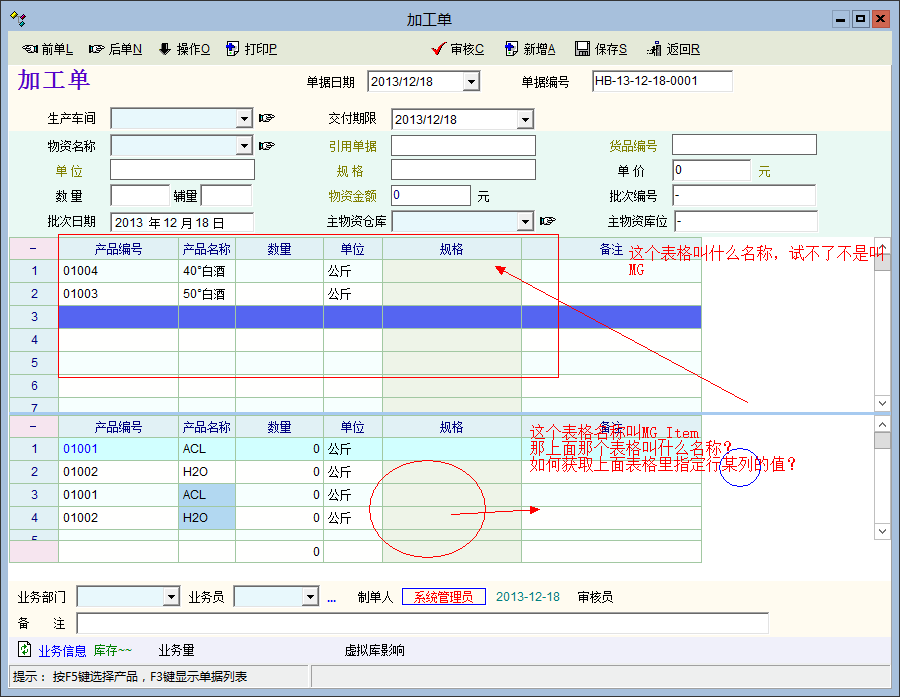Click the 系统管理员 button
The height and width of the screenshot is (697, 900).
pos(443,597)
